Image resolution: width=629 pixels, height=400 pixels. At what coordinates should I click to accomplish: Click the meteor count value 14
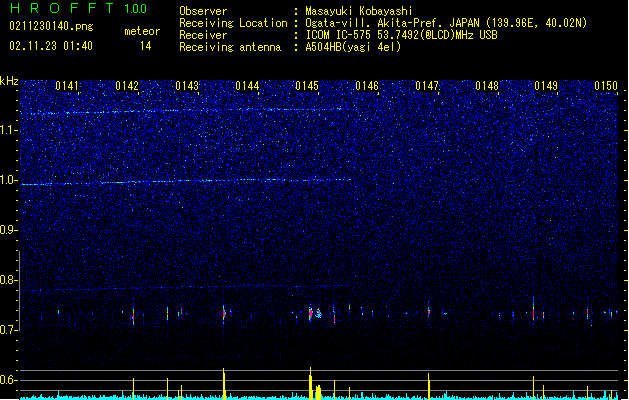146,46
